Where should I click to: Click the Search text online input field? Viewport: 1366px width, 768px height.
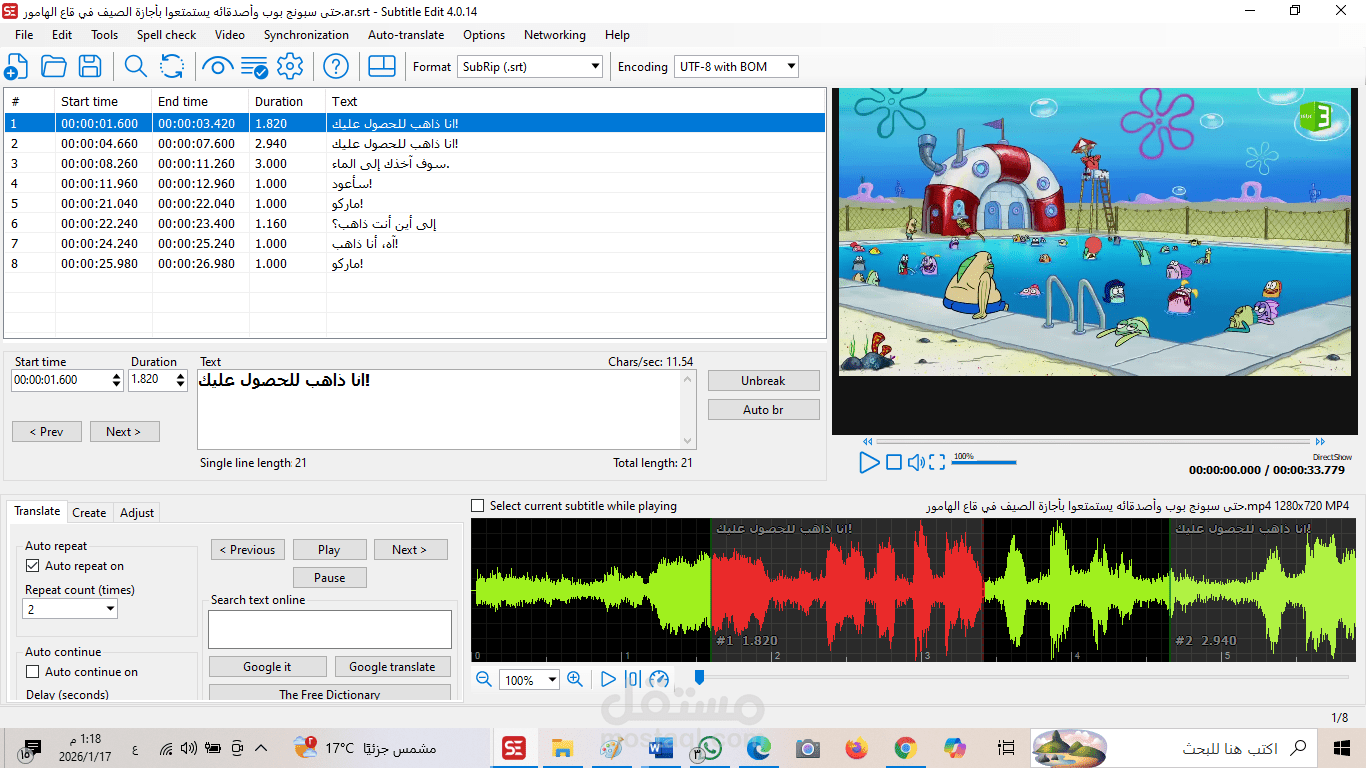pos(330,630)
